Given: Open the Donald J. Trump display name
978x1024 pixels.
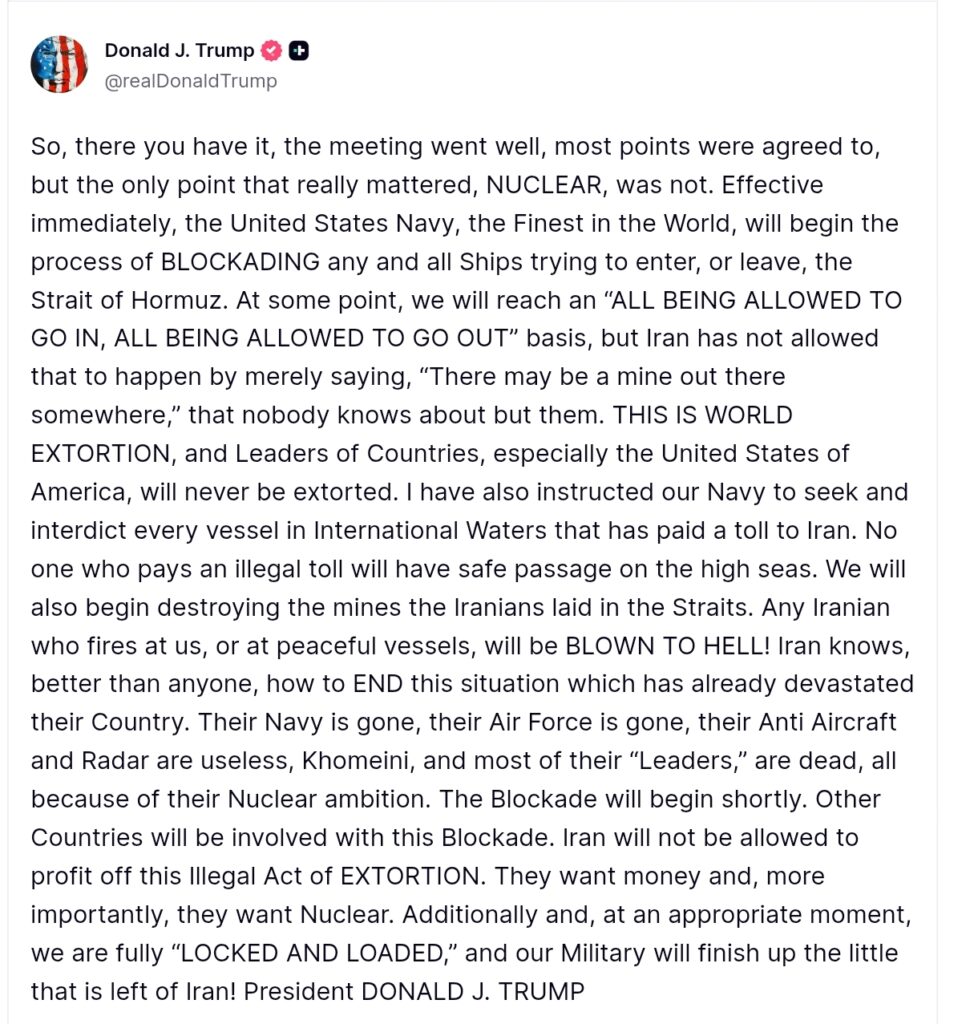Looking at the screenshot, I should click(x=179, y=50).
